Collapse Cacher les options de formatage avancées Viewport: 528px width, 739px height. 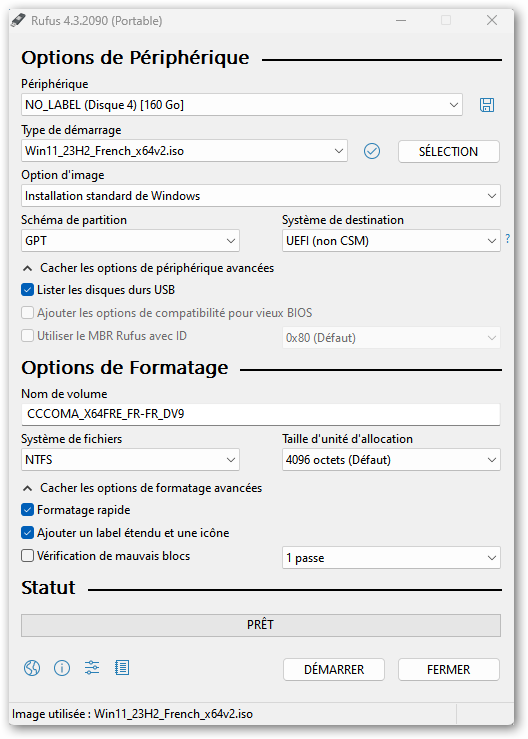point(142,488)
